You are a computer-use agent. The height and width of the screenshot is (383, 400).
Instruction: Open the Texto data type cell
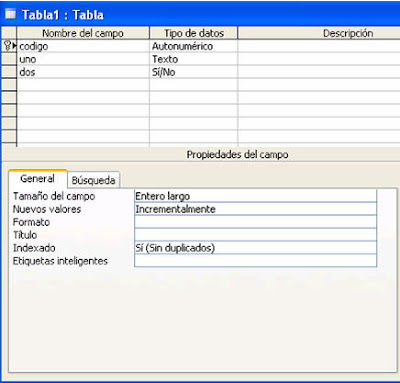[x=194, y=59]
